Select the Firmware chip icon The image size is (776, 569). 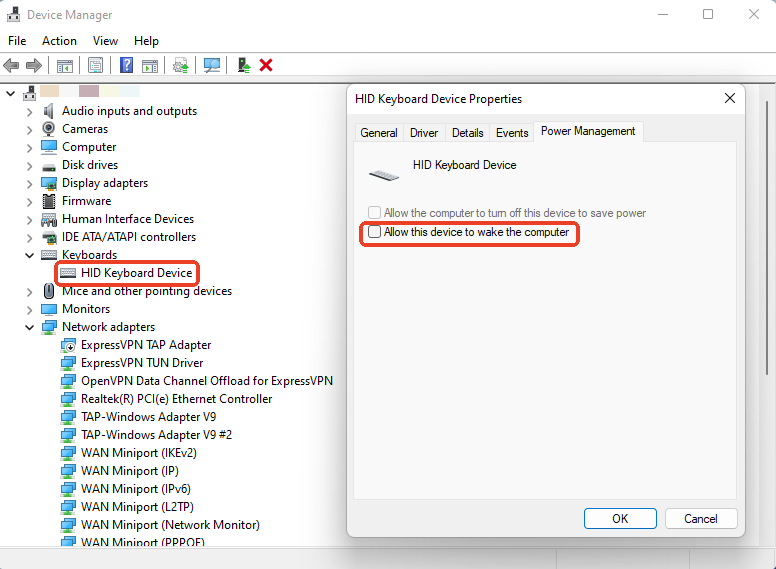tap(48, 201)
